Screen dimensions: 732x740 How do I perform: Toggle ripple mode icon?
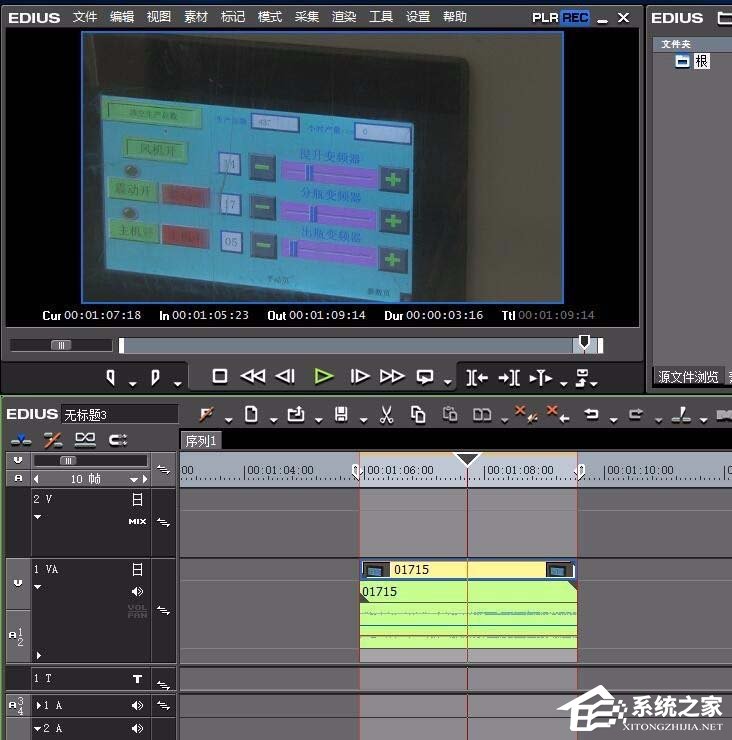pyautogui.click(x=52, y=440)
